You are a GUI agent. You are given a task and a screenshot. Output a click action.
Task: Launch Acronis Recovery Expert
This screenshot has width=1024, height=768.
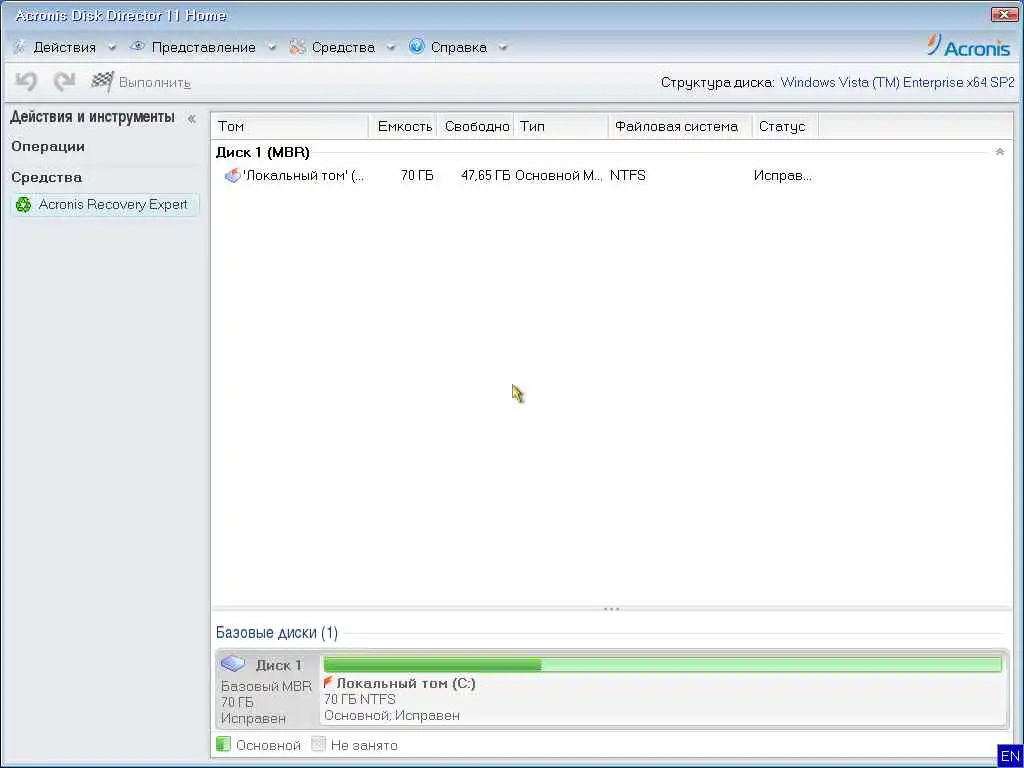(104, 204)
